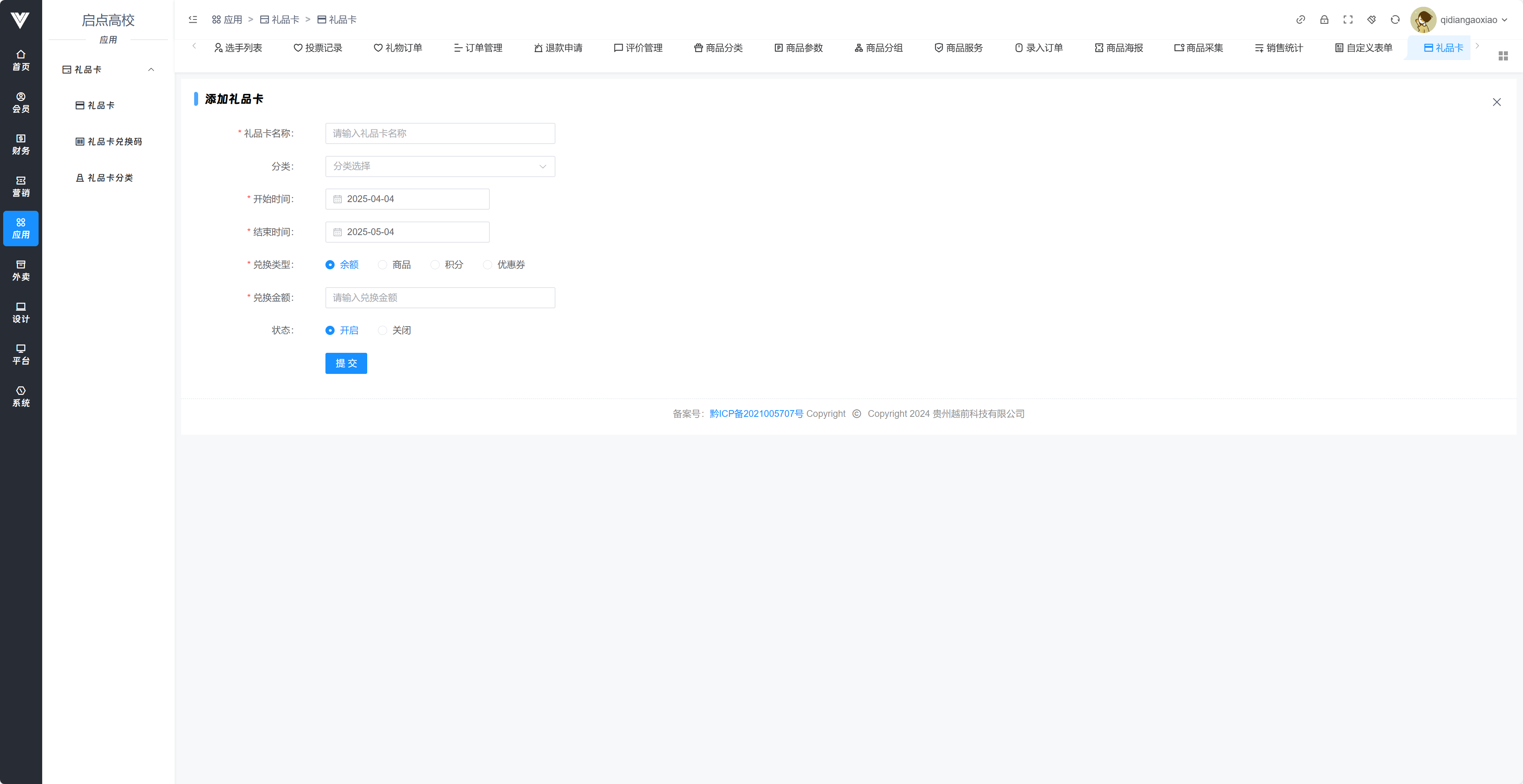Open the 黔ICP备2021005707号 link
1523x784 pixels.
[x=756, y=414]
